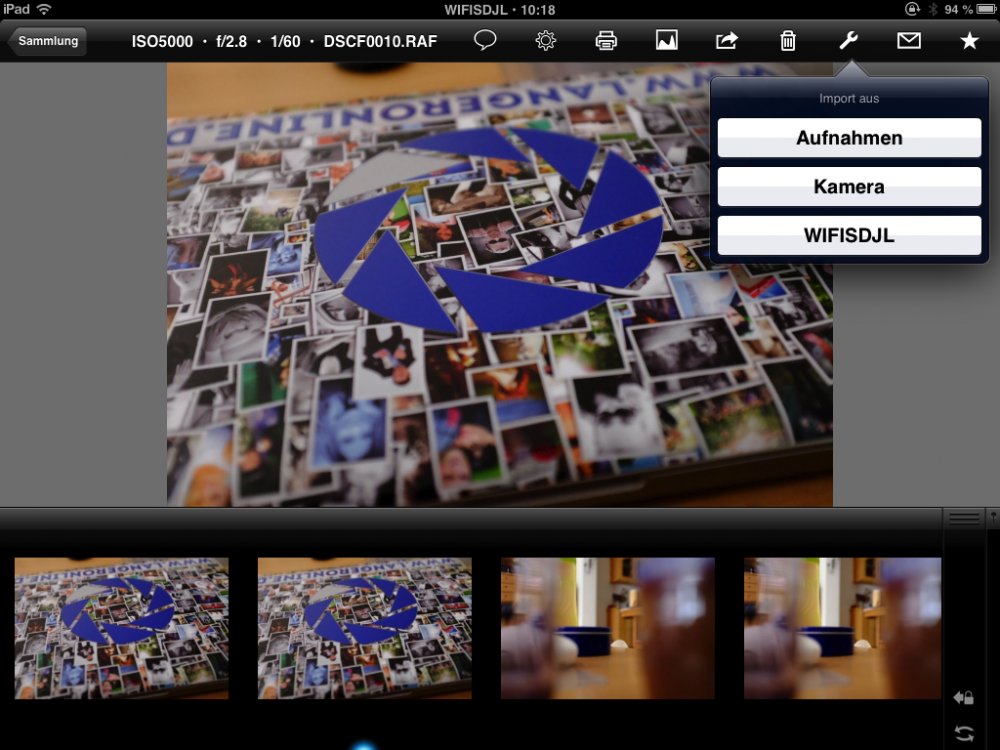Screen dimensions: 1000x750
Task: Open the gear settings icon
Action: (545, 41)
